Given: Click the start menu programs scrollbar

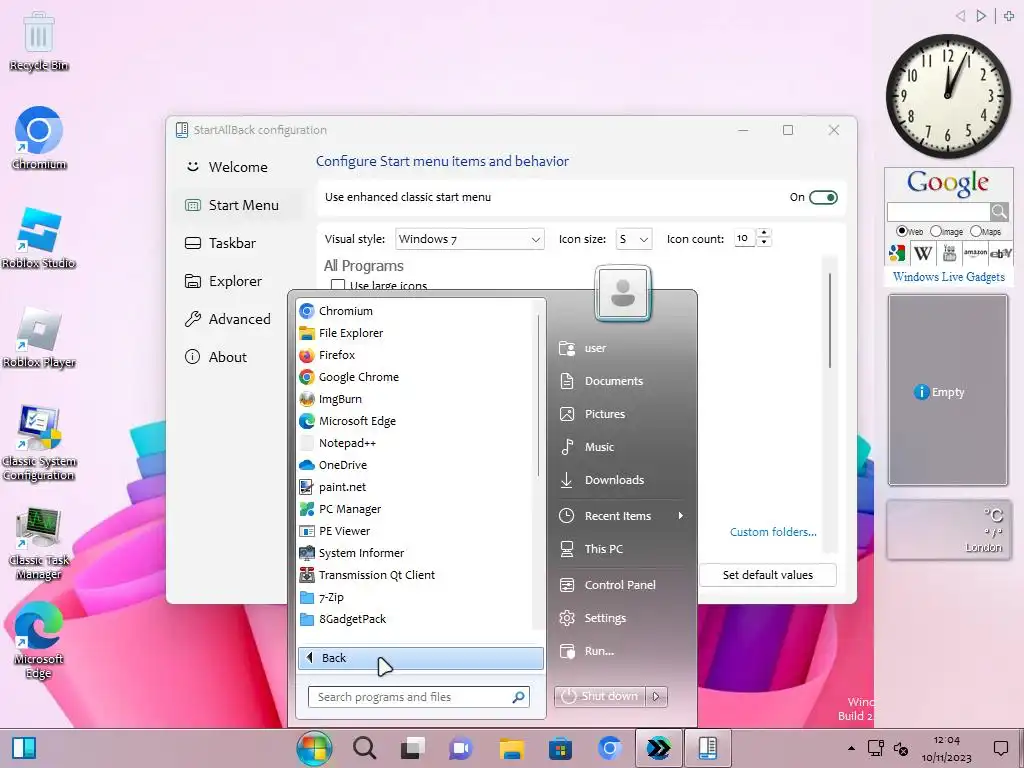Looking at the screenshot, I should point(538,395).
